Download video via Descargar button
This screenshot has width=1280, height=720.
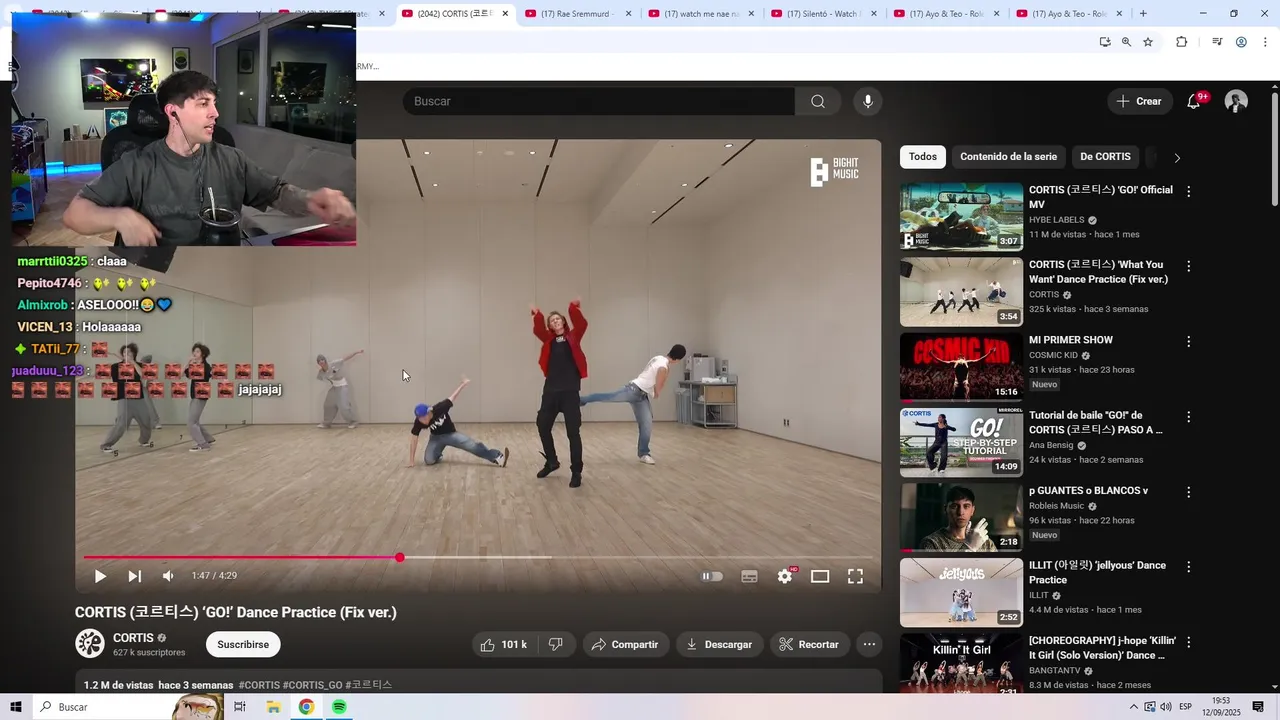(x=719, y=645)
